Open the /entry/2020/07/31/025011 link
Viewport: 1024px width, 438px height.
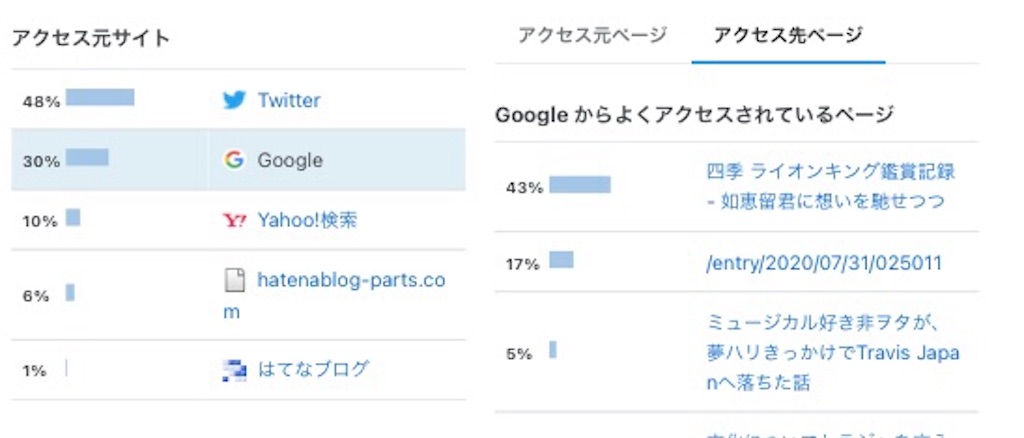click(x=824, y=263)
